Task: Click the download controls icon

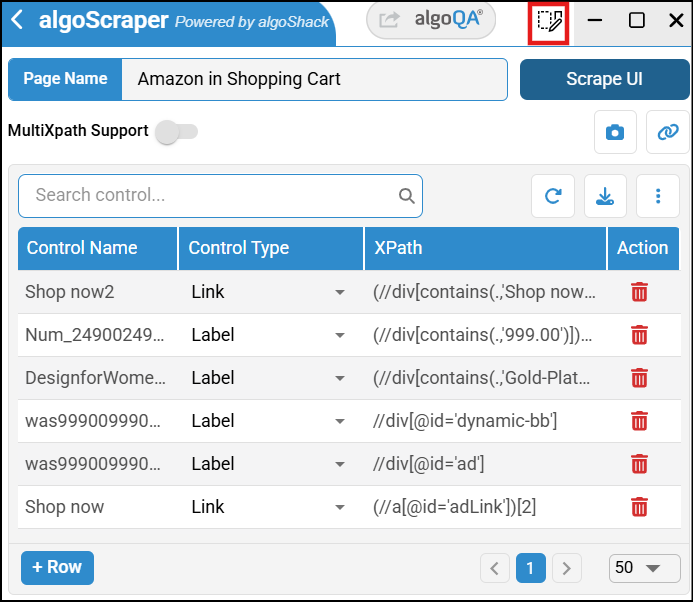Action: [x=605, y=196]
